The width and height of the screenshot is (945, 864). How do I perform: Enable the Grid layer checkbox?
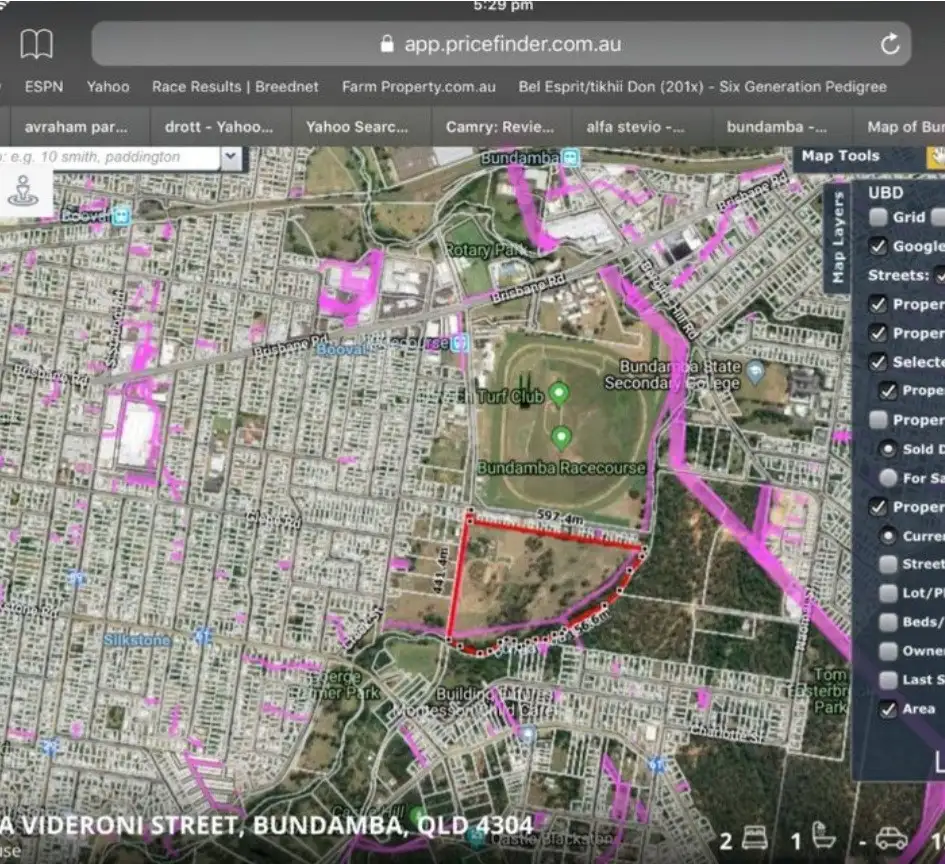878,217
